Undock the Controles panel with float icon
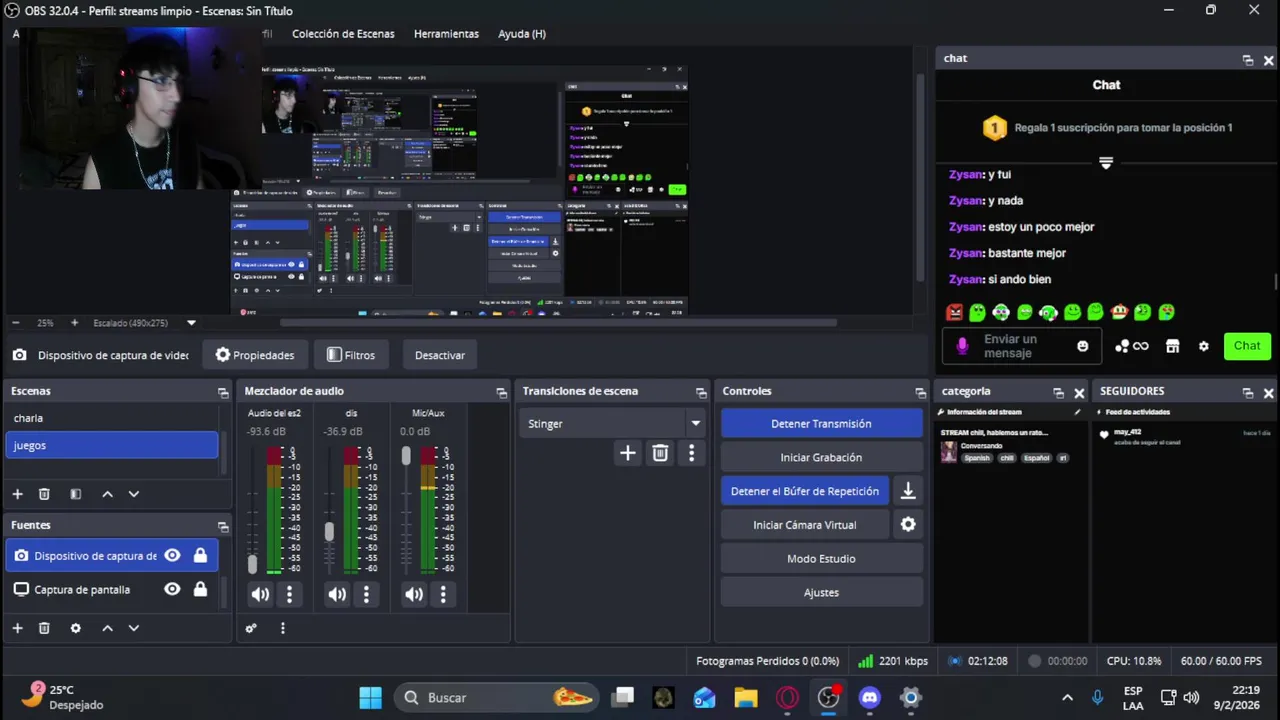 click(920, 392)
